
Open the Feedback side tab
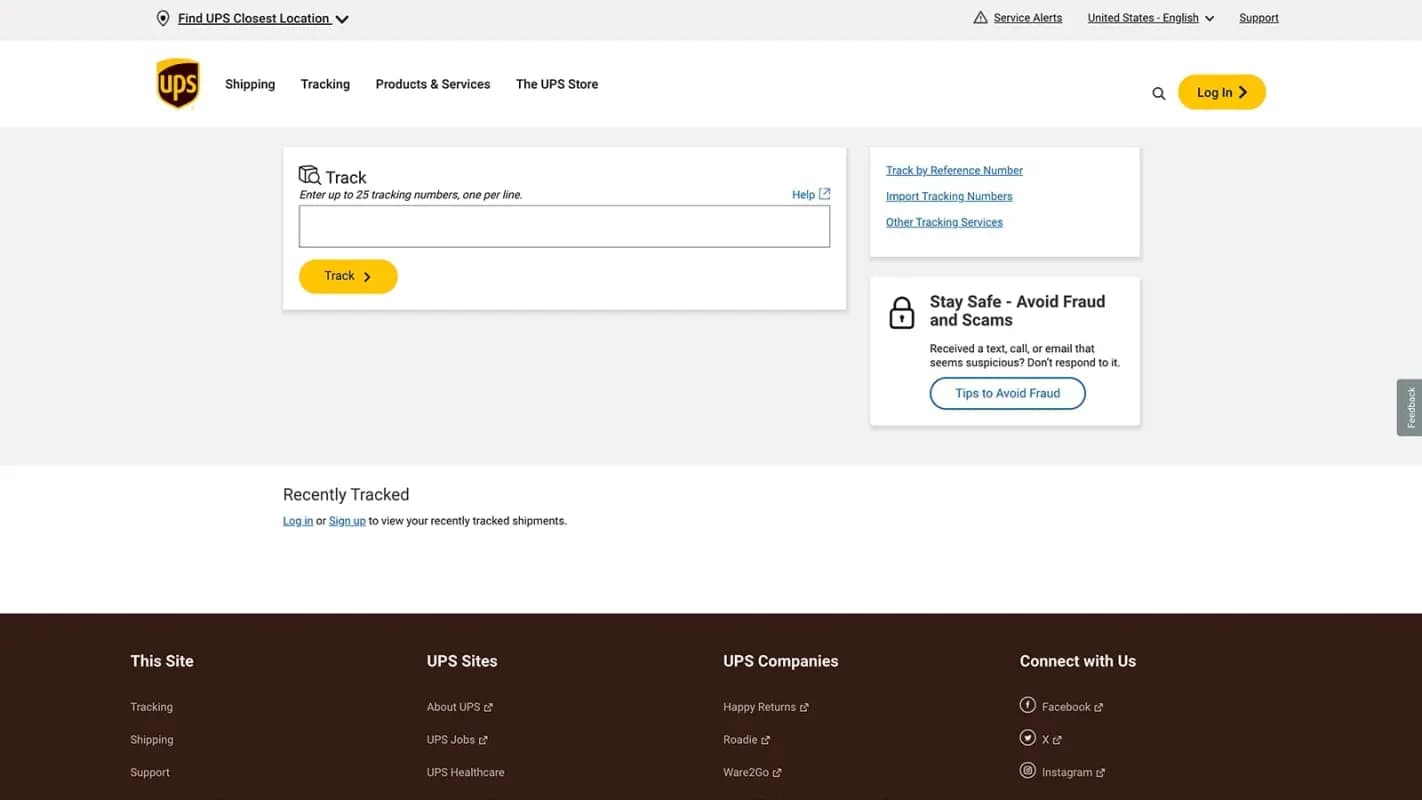(x=1410, y=407)
